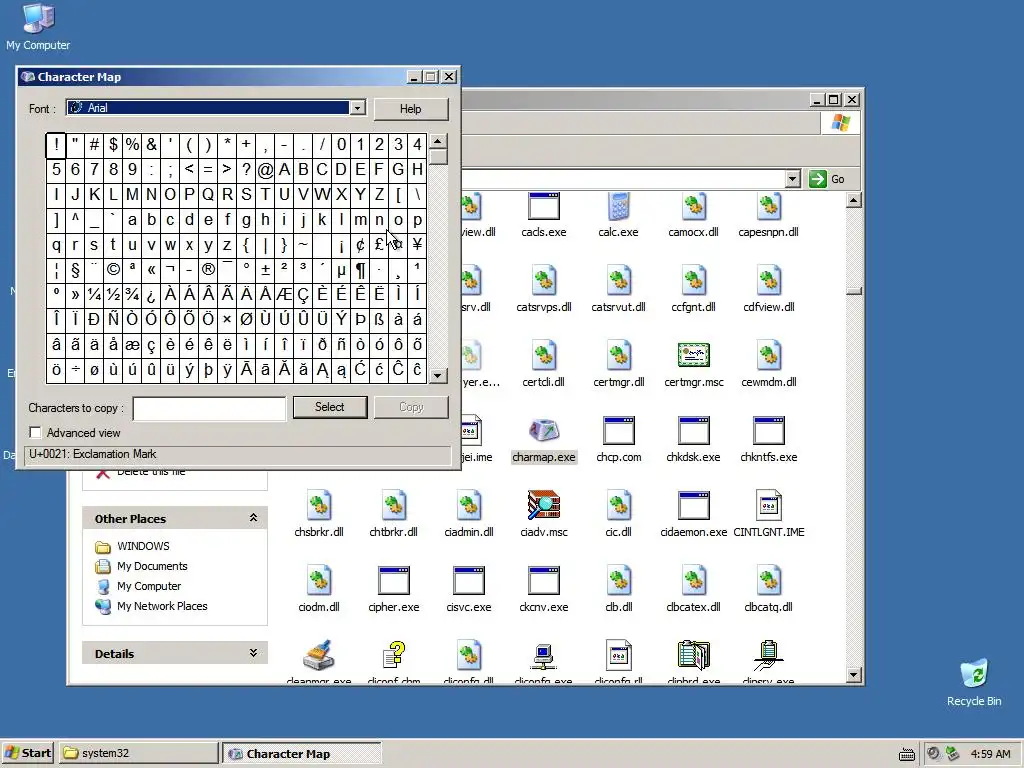Select certcli.dll file icon

coord(543,356)
